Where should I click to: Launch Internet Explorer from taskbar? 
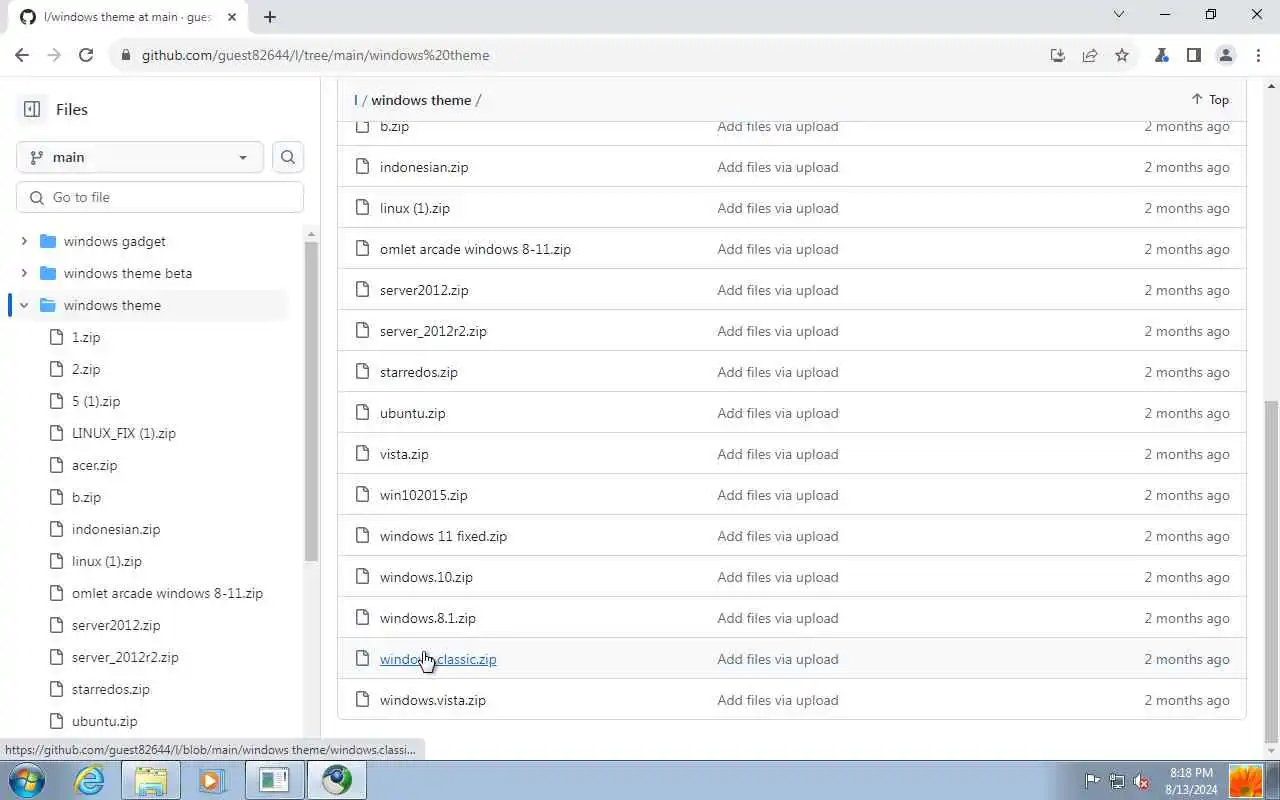[x=89, y=779]
